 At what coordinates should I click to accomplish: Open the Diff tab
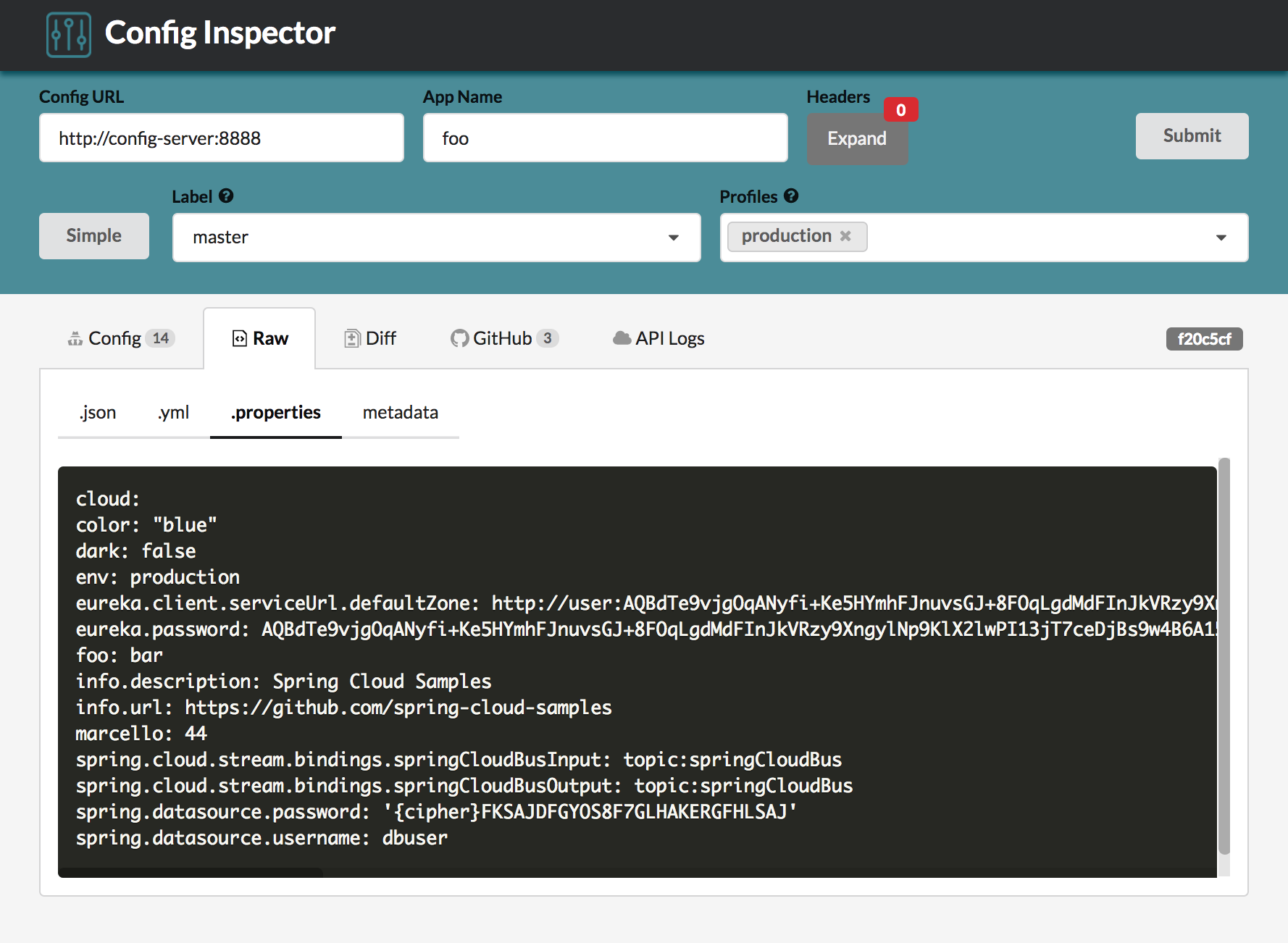pos(370,338)
